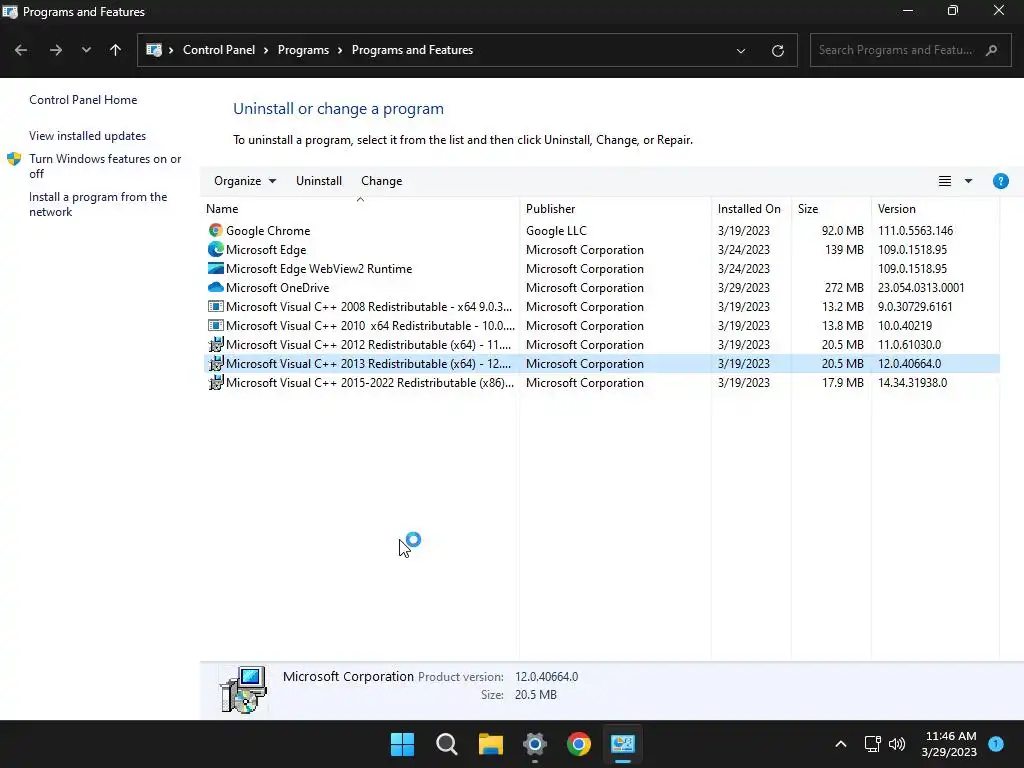Click the Programs and Features breadcrumb
Viewport: 1024px width, 768px height.
pos(412,50)
